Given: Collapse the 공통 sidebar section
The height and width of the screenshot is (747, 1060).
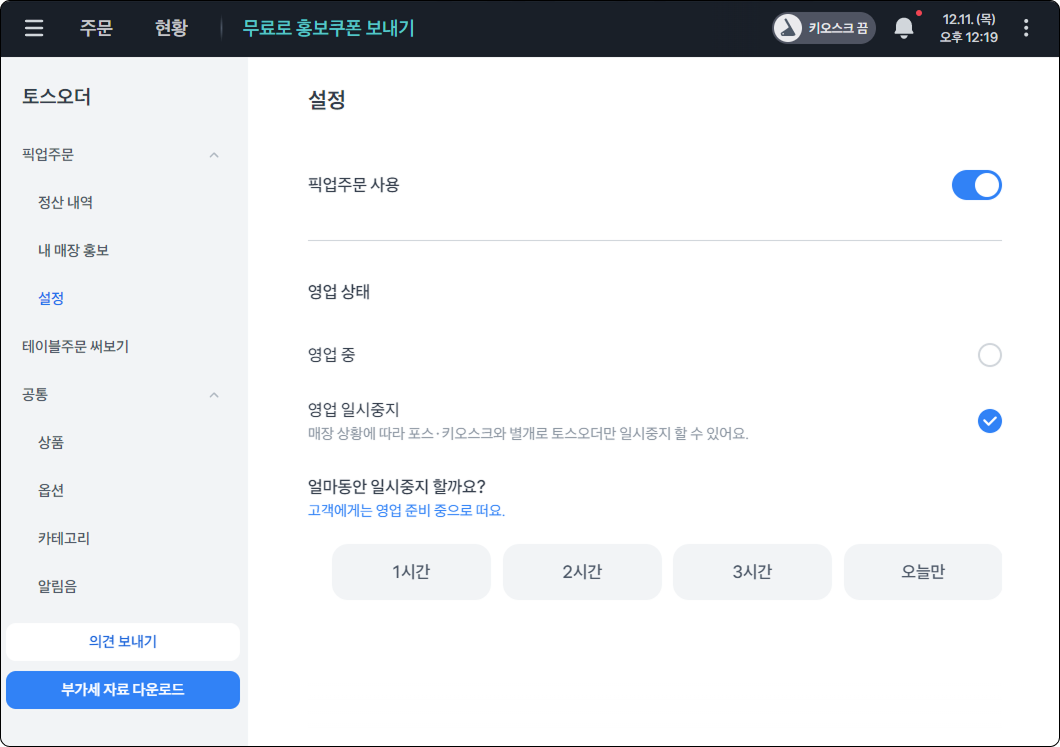Looking at the screenshot, I should (214, 395).
